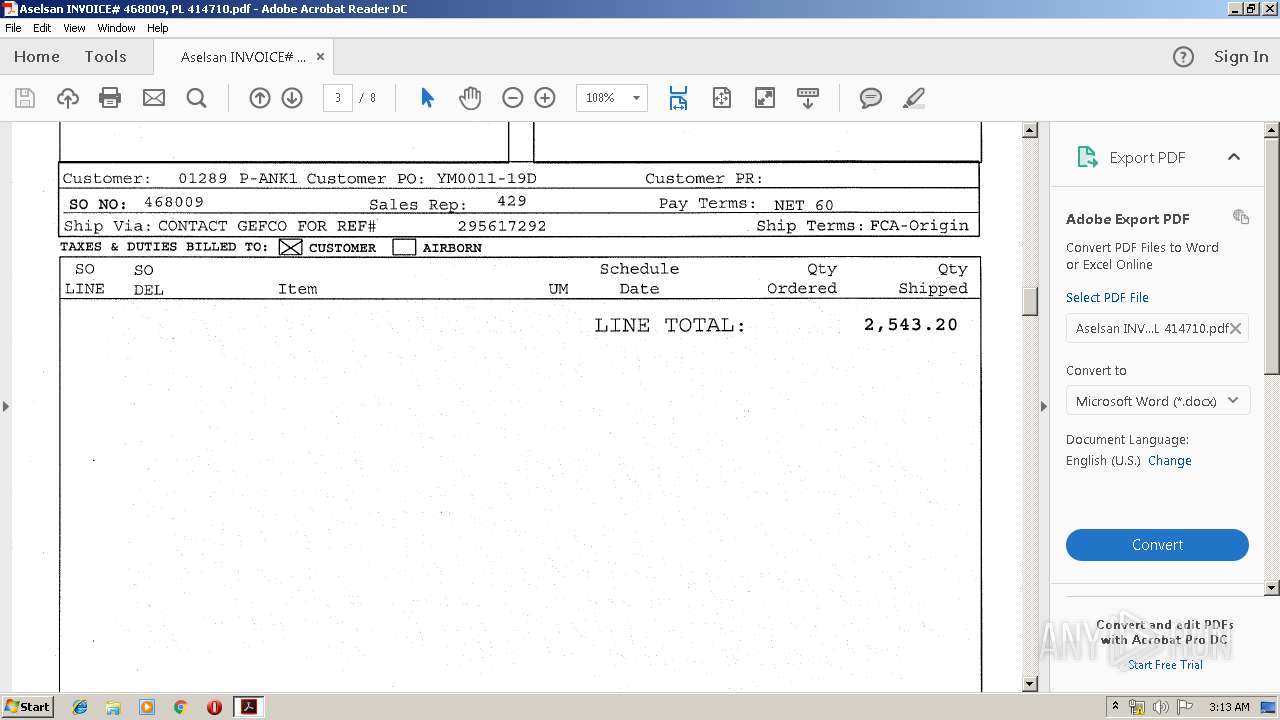Click document scrollbar down arrow
Viewport: 1280px width, 720px height.
click(x=1030, y=684)
